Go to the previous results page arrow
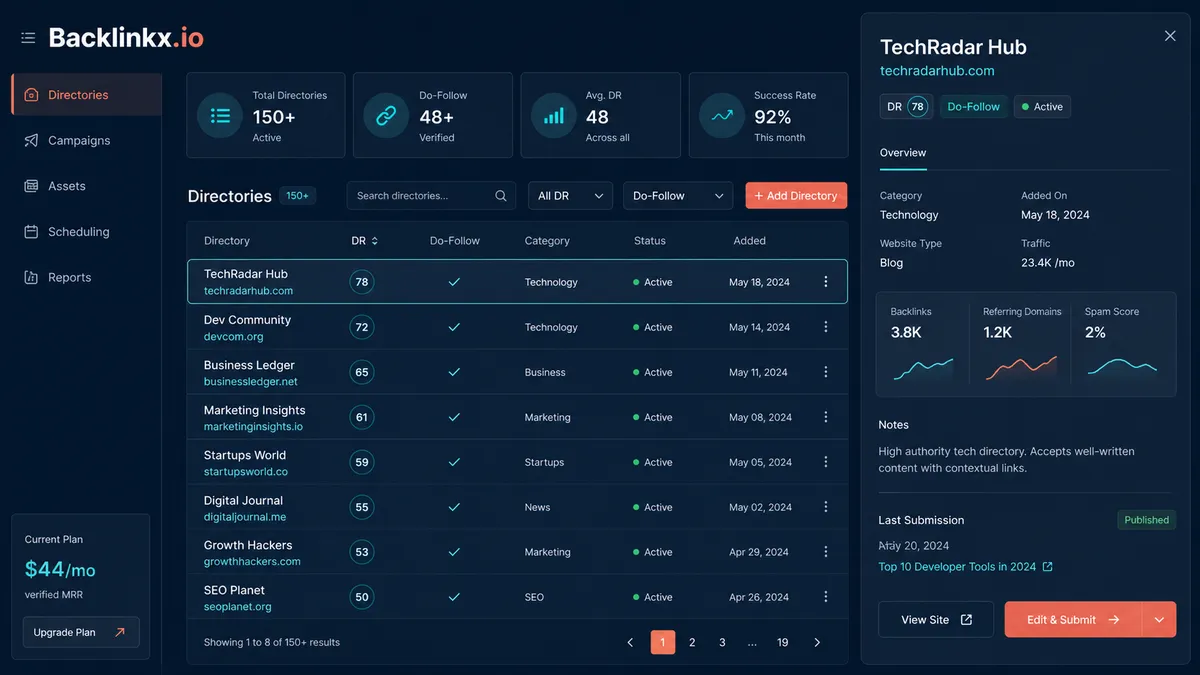 [x=630, y=642]
